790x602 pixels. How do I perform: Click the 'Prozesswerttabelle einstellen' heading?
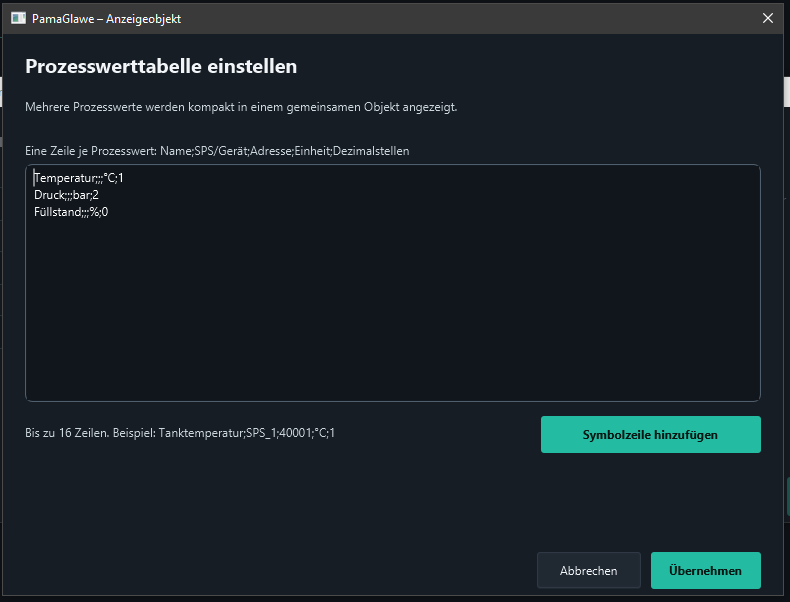tap(161, 66)
